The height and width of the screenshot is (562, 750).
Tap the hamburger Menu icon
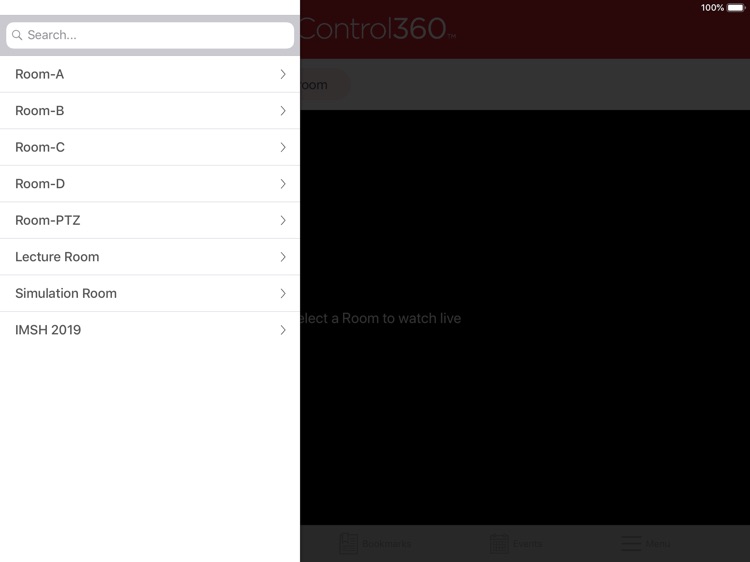coord(631,543)
